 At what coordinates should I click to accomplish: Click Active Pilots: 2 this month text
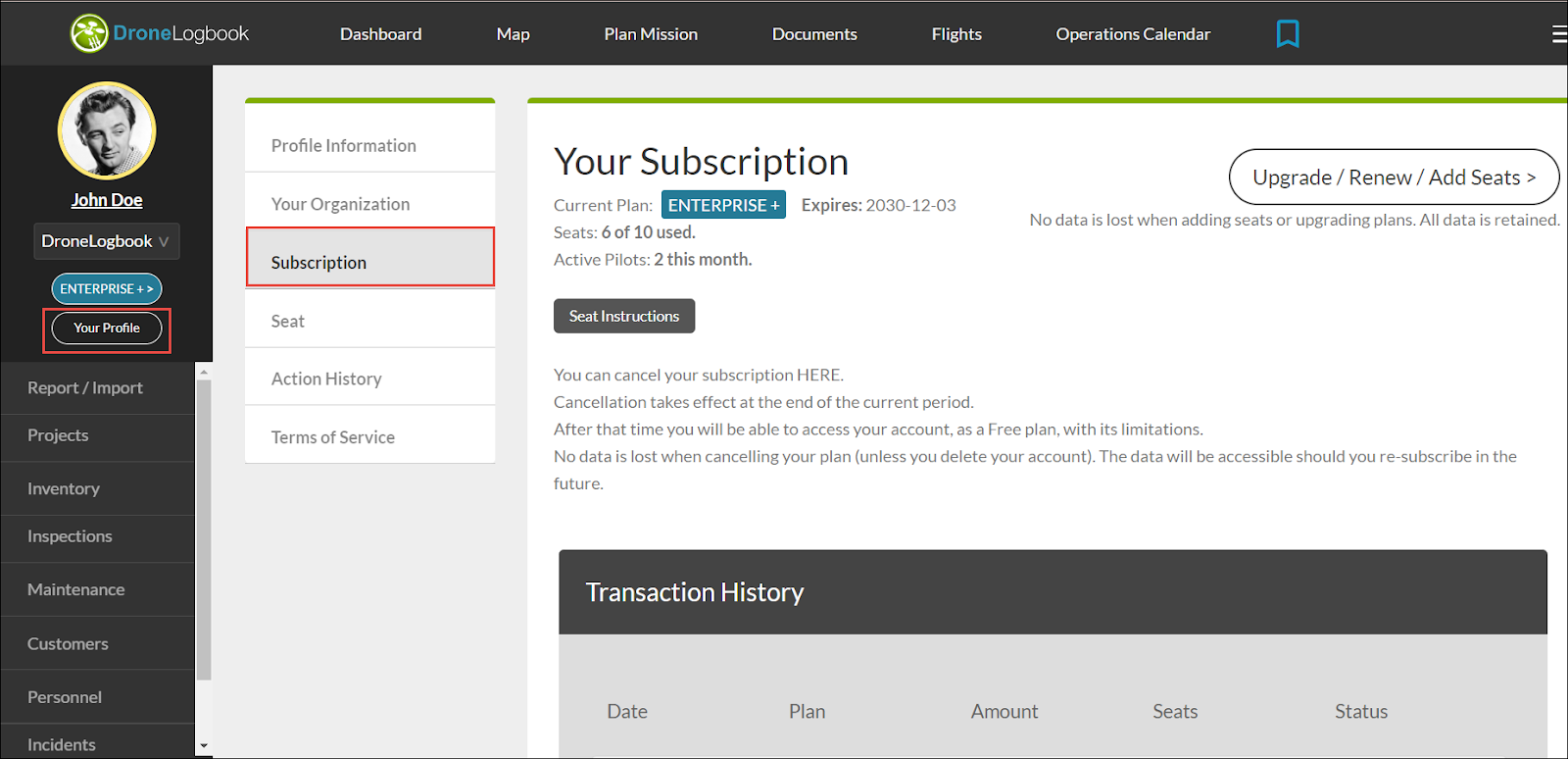point(653,260)
